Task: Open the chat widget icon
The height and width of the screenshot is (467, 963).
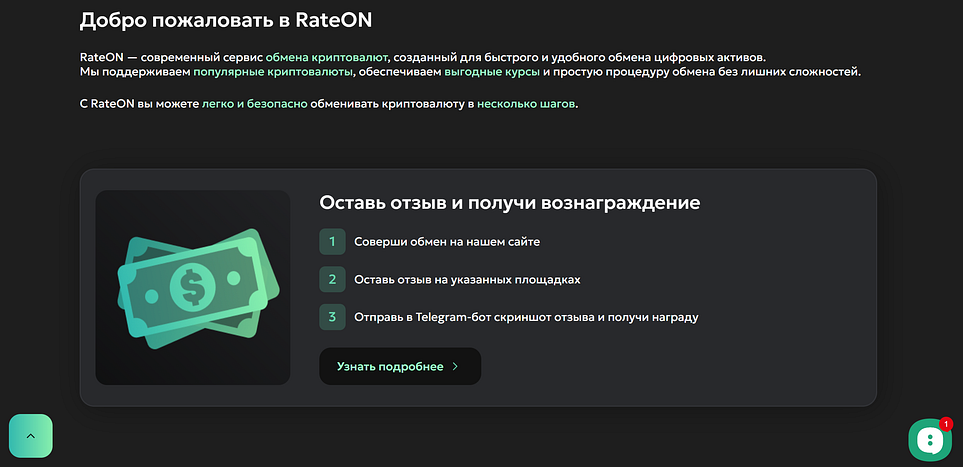Action: (x=930, y=440)
